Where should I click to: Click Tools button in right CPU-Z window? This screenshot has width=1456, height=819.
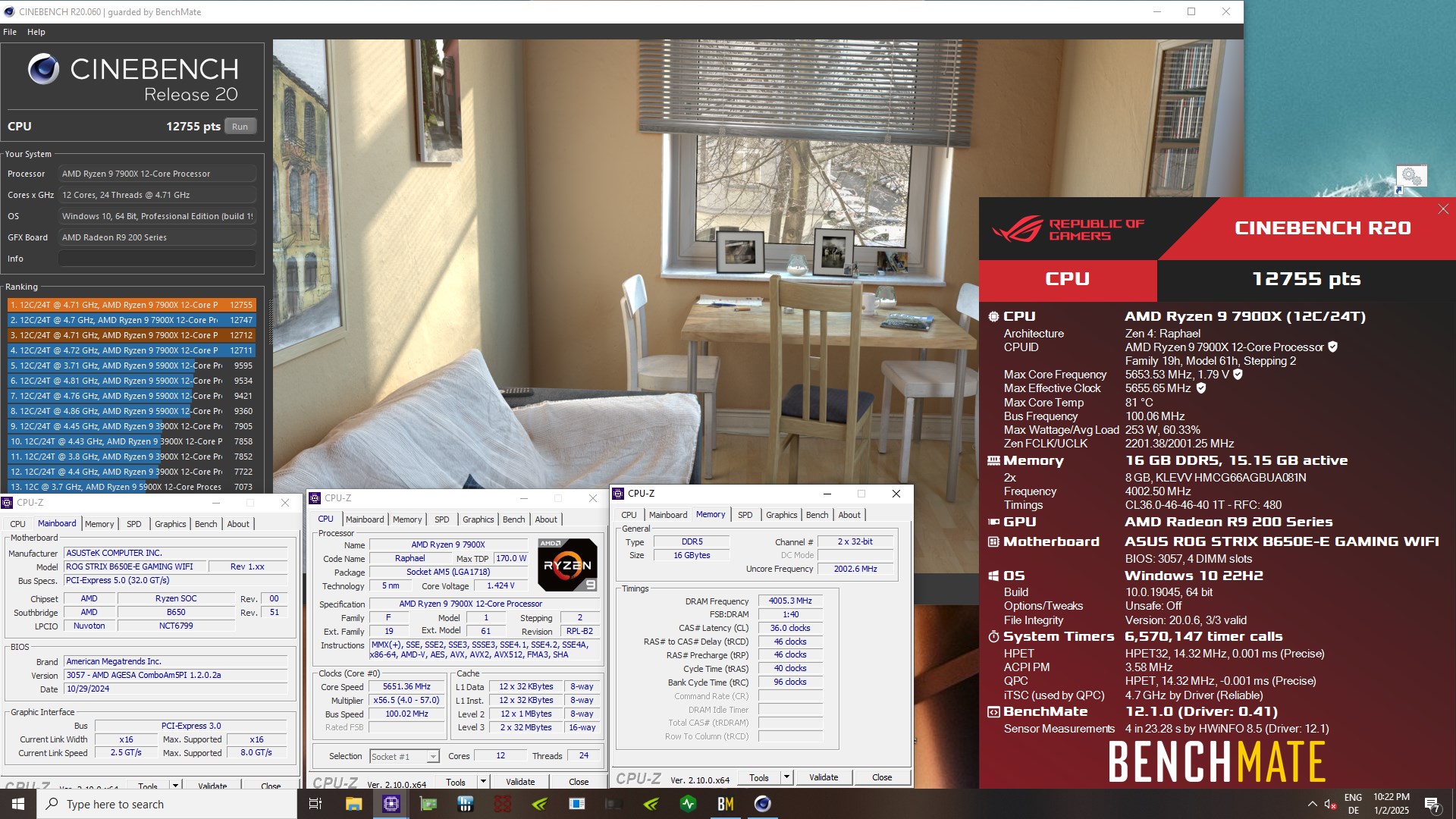click(758, 777)
